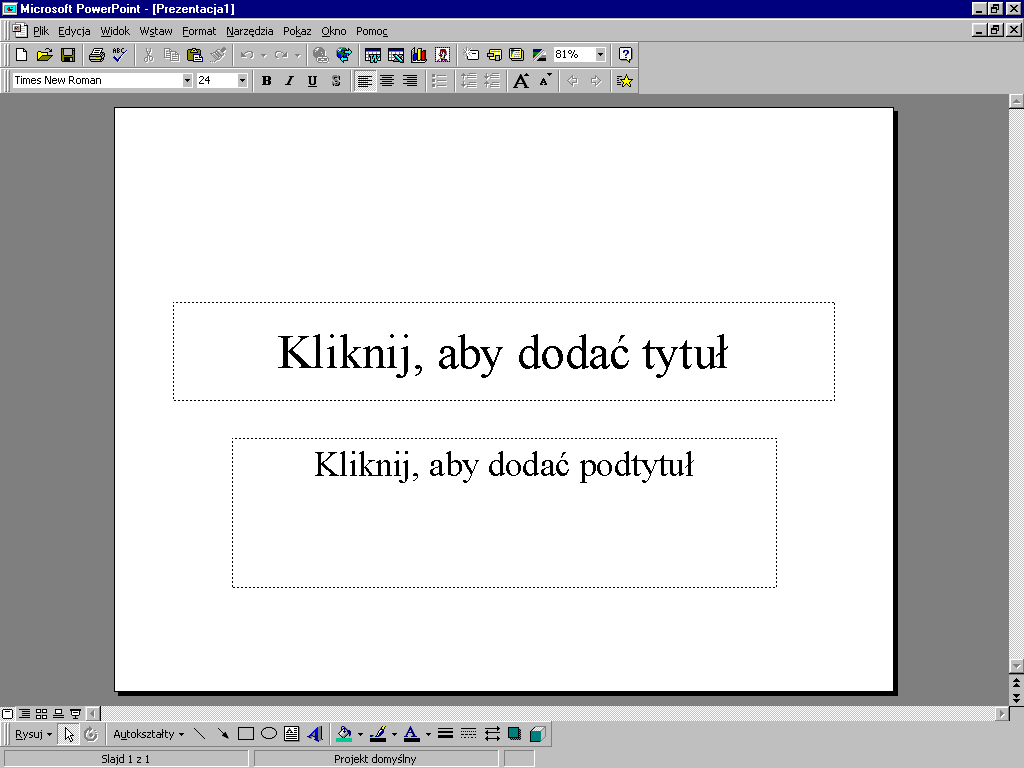Screen dimensions: 1024x768
Task: Click the font color swatch button
Action: [411, 734]
